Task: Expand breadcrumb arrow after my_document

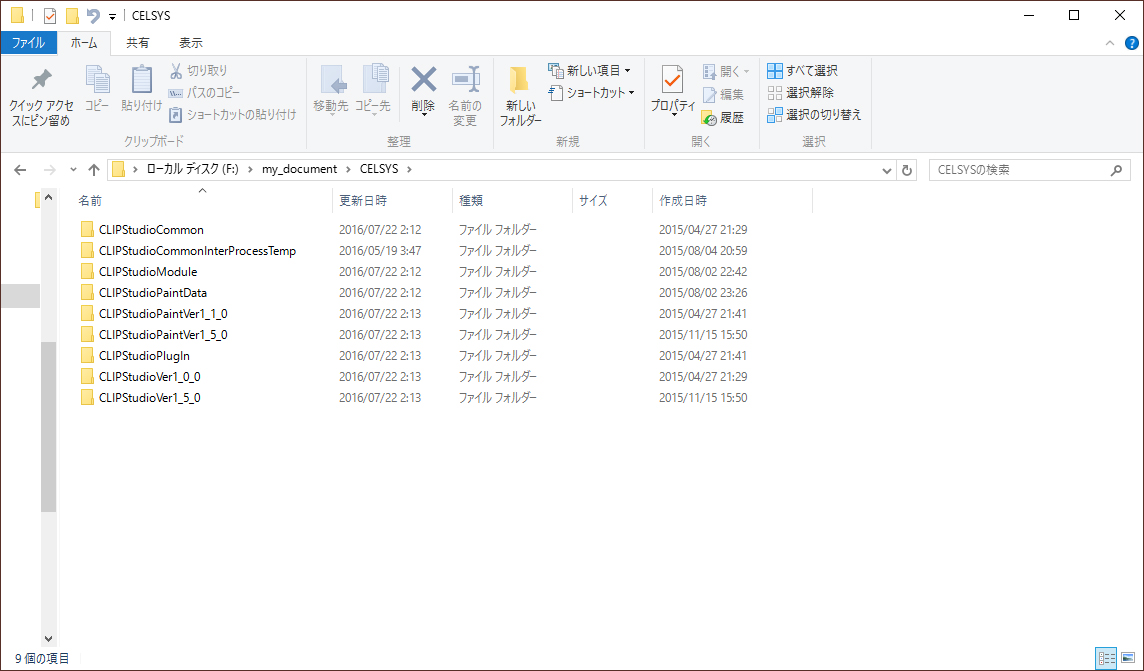Action: [x=349, y=169]
